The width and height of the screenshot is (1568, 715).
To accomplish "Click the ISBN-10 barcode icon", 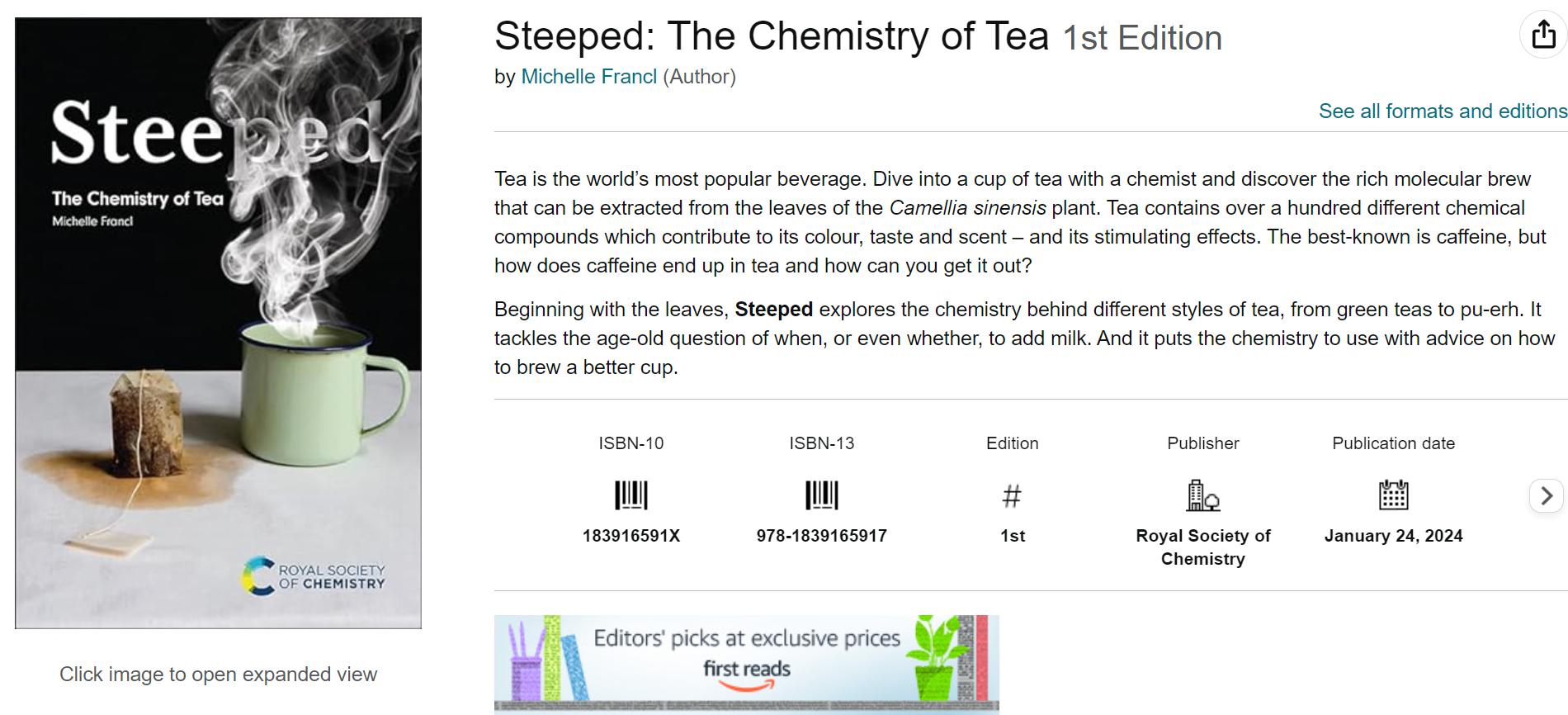I will coord(631,495).
